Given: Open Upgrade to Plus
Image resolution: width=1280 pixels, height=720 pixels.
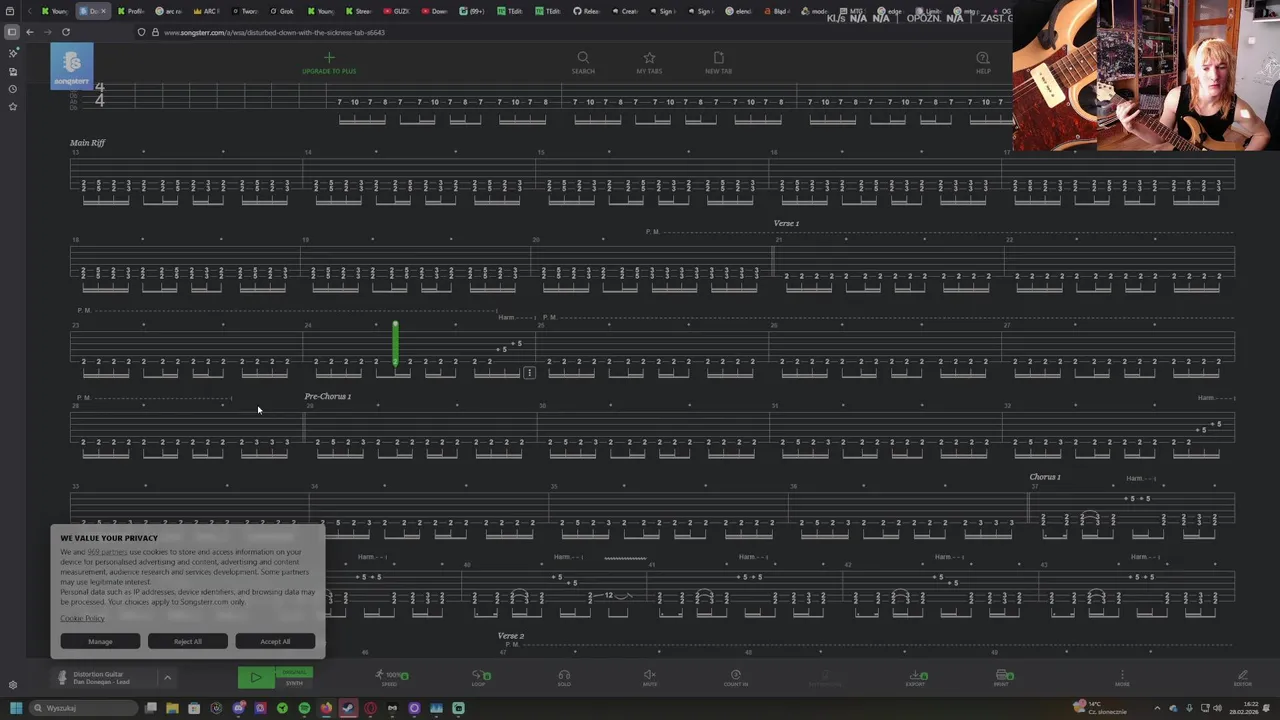Looking at the screenshot, I should tap(329, 64).
